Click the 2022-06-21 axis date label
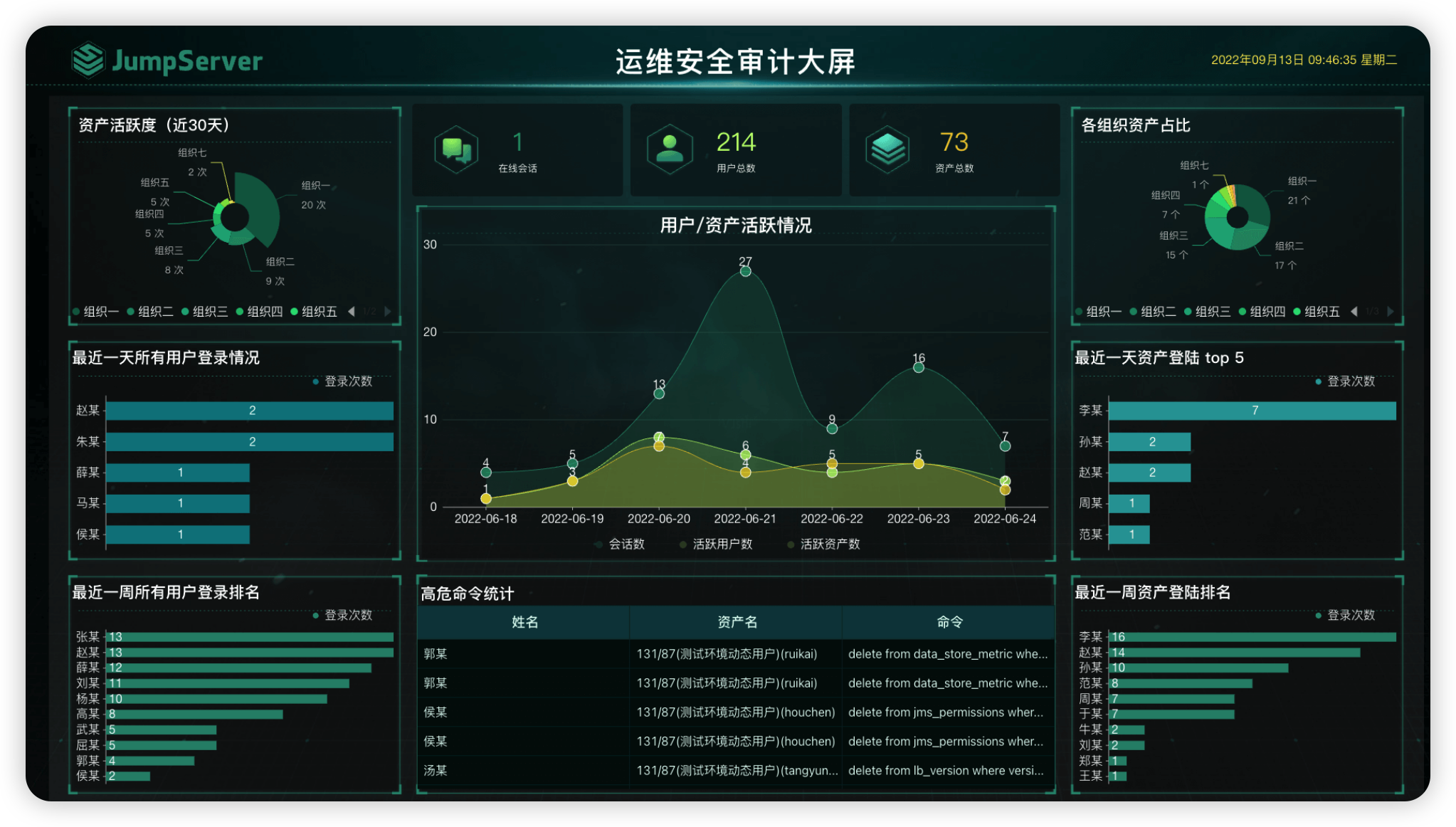 pyautogui.click(x=744, y=519)
